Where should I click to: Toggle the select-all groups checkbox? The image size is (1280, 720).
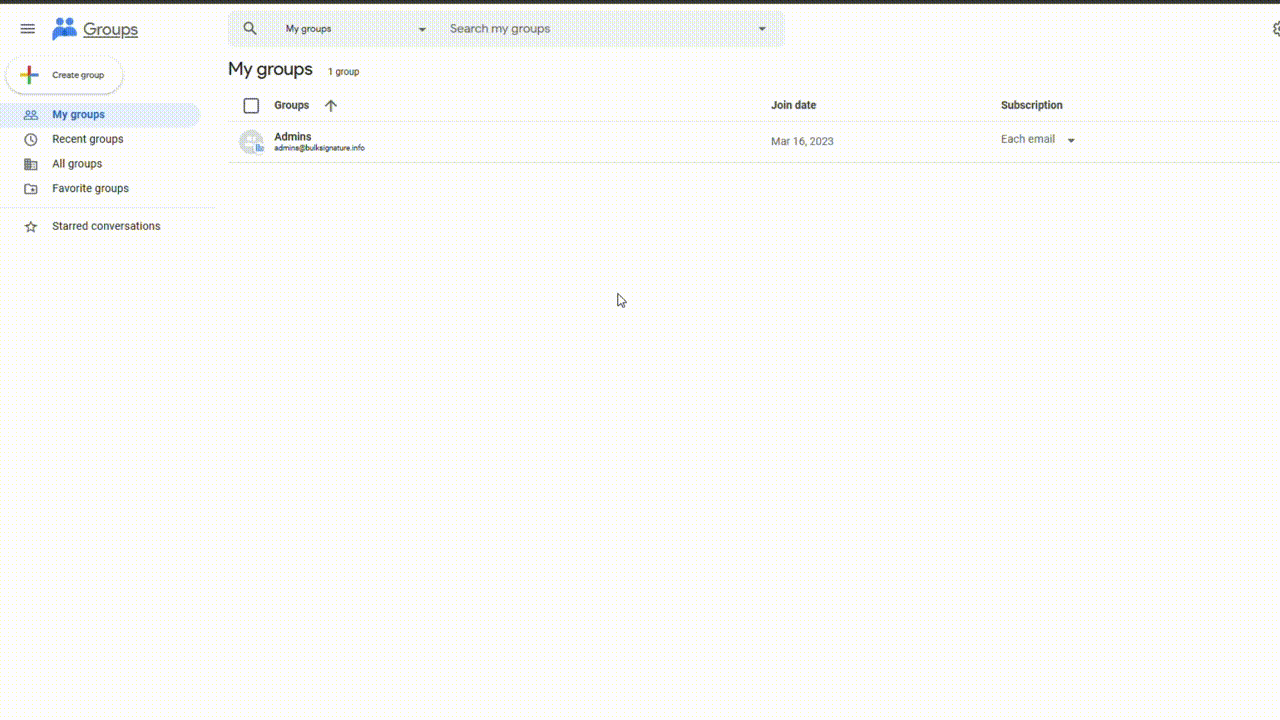pos(251,106)
